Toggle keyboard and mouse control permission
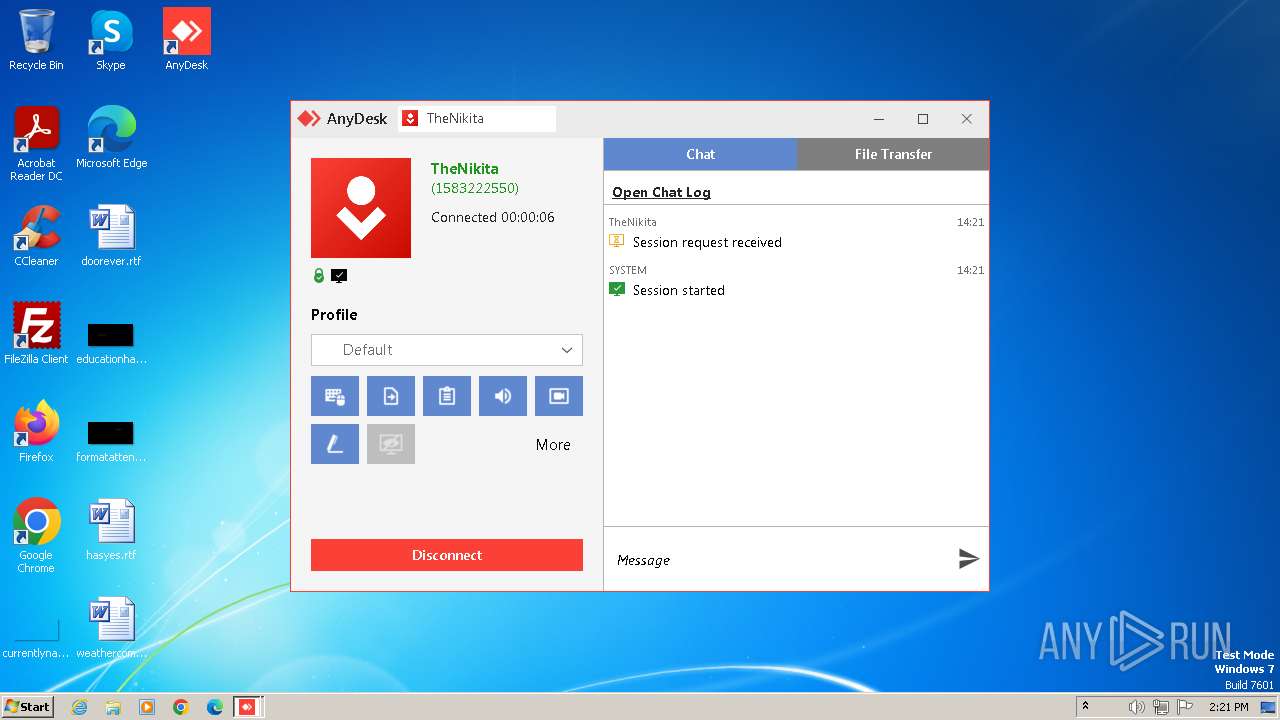This screenshot has height=720, width=1280. [335, 396]
